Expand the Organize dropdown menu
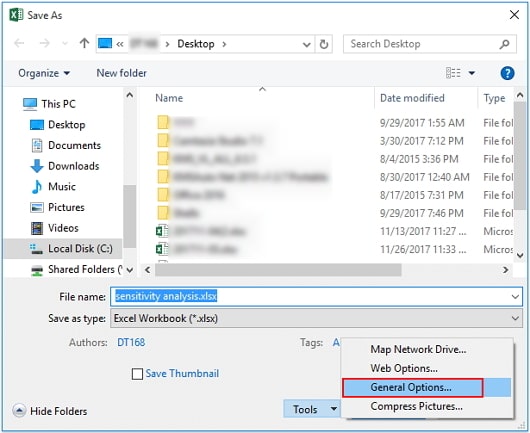Screen dimensions: 530x433 point(44,73)
